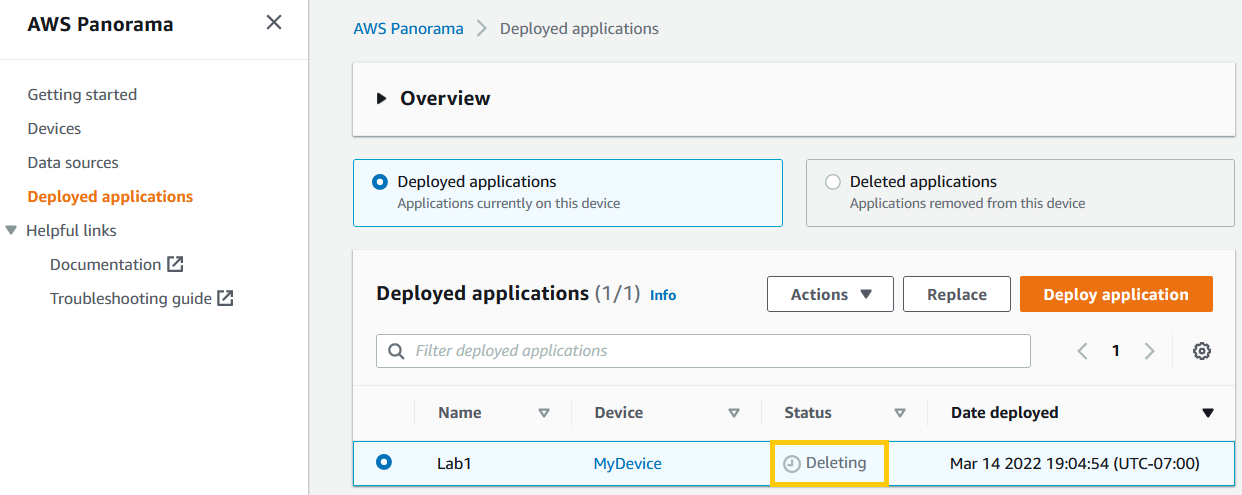Click the Deploy application button
The image size is (1242, 495).
pos(1116,294)
